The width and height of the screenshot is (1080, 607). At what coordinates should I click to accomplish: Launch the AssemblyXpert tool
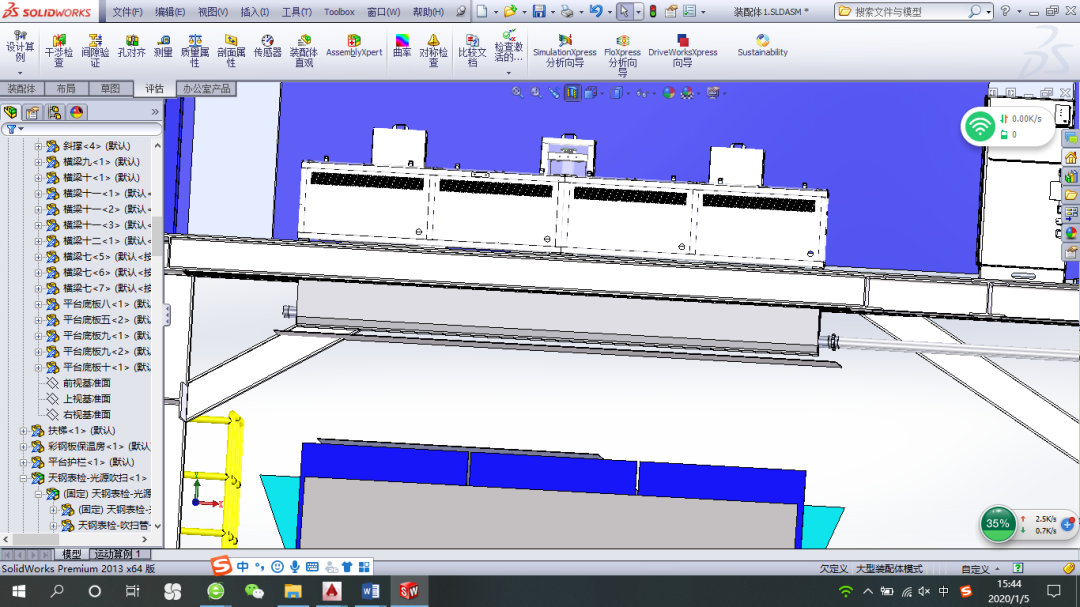354,45
